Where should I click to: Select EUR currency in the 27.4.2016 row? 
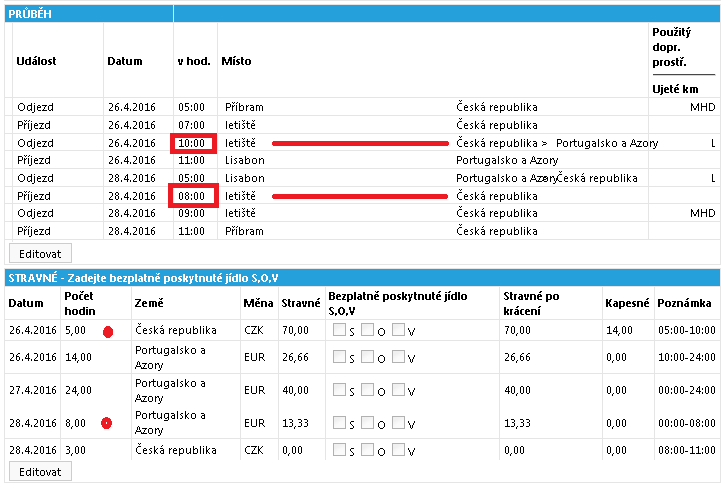[x=255, y=390]
